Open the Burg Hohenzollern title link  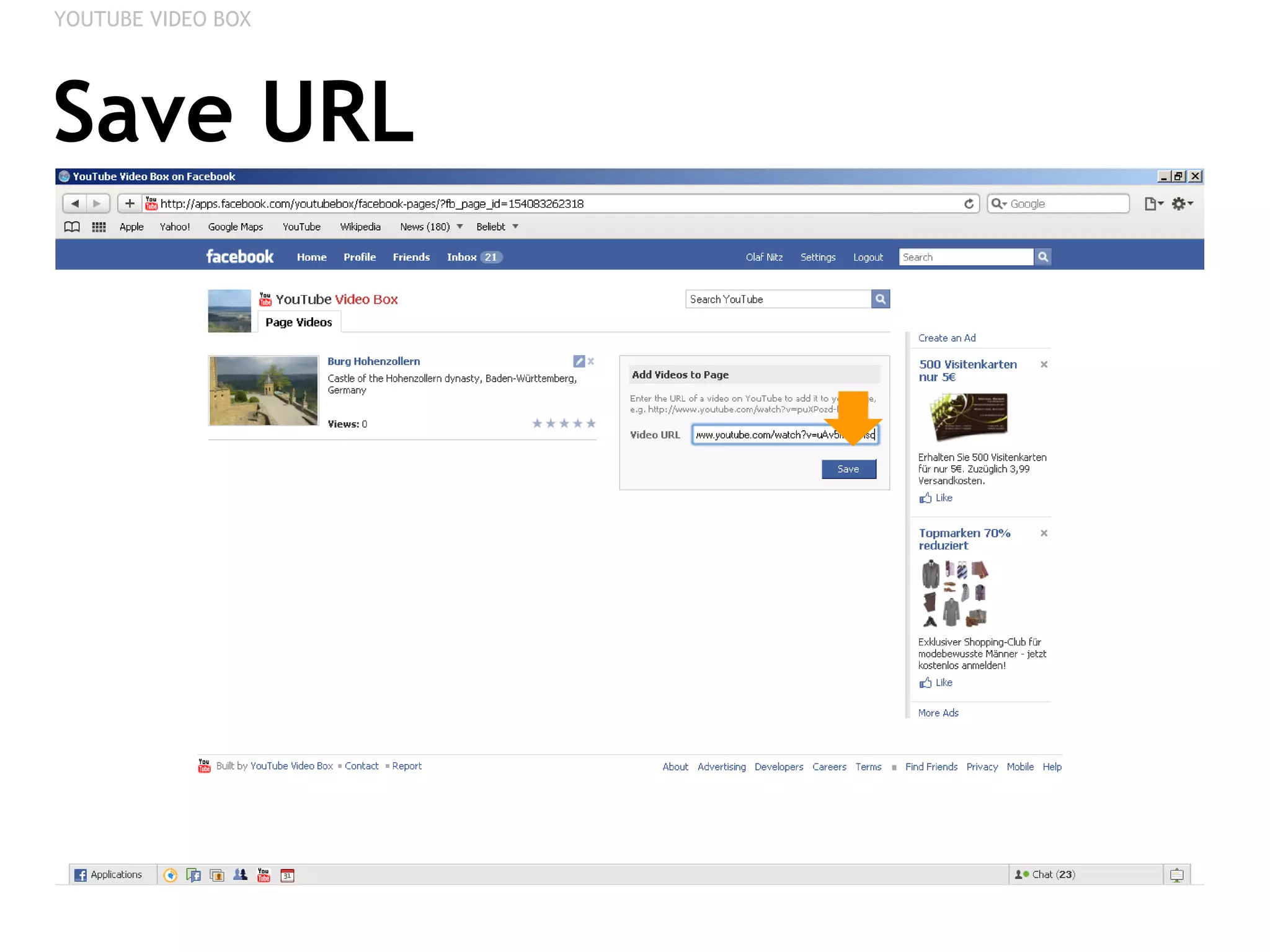pyautogui.click(x=373, y=361)
